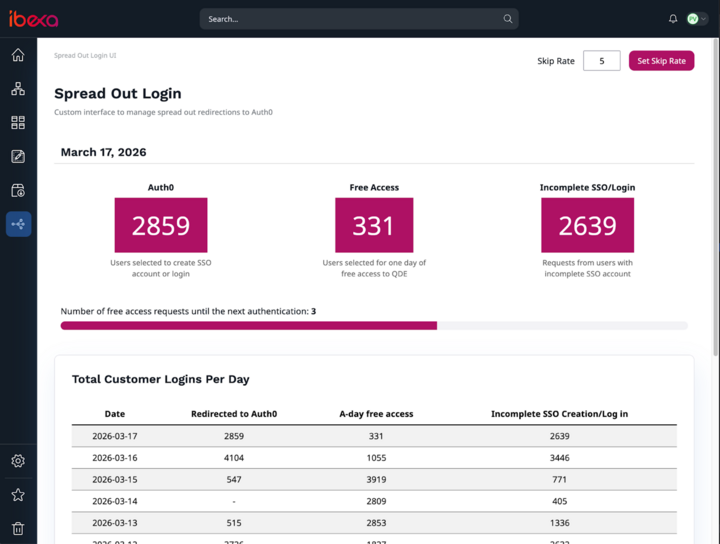Click the 3446 incomplete SSO value
The image size is (720, 544).
click(x=559, y=458)
